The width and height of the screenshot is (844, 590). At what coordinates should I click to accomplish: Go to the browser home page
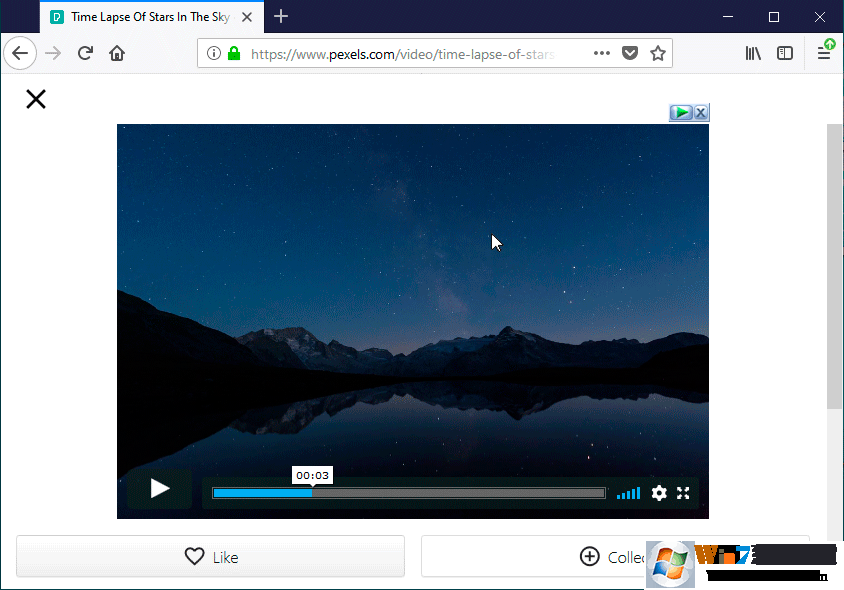(x=118, y=52)
